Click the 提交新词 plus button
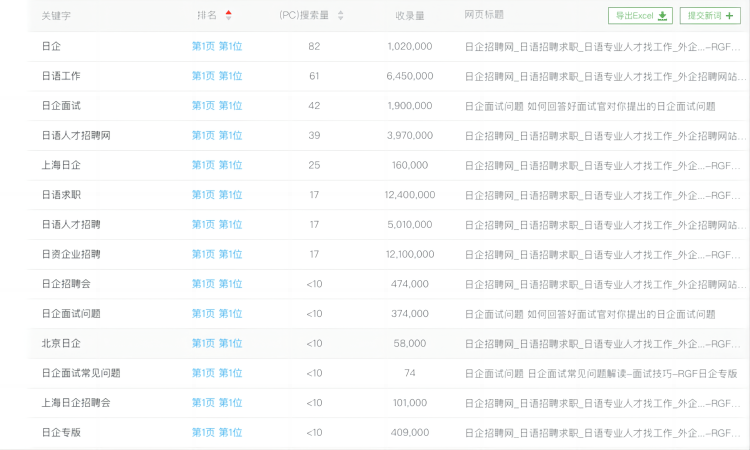This screenshot has width=750, height=450. click(x=710, y=16)
